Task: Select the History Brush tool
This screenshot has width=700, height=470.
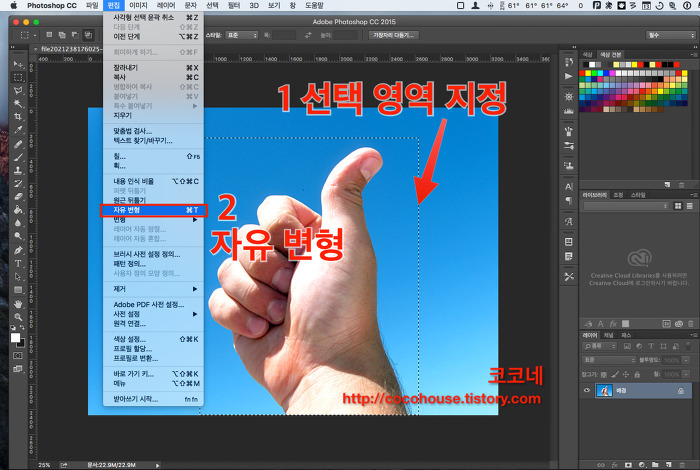Action: point(18,183)
